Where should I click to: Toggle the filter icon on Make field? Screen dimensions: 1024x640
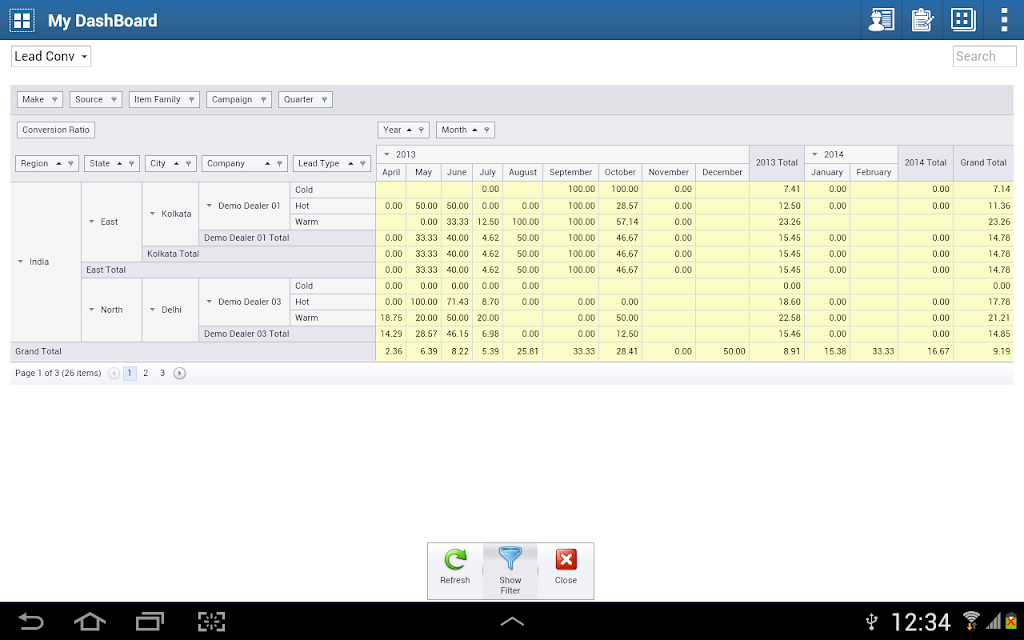(55, 100)
